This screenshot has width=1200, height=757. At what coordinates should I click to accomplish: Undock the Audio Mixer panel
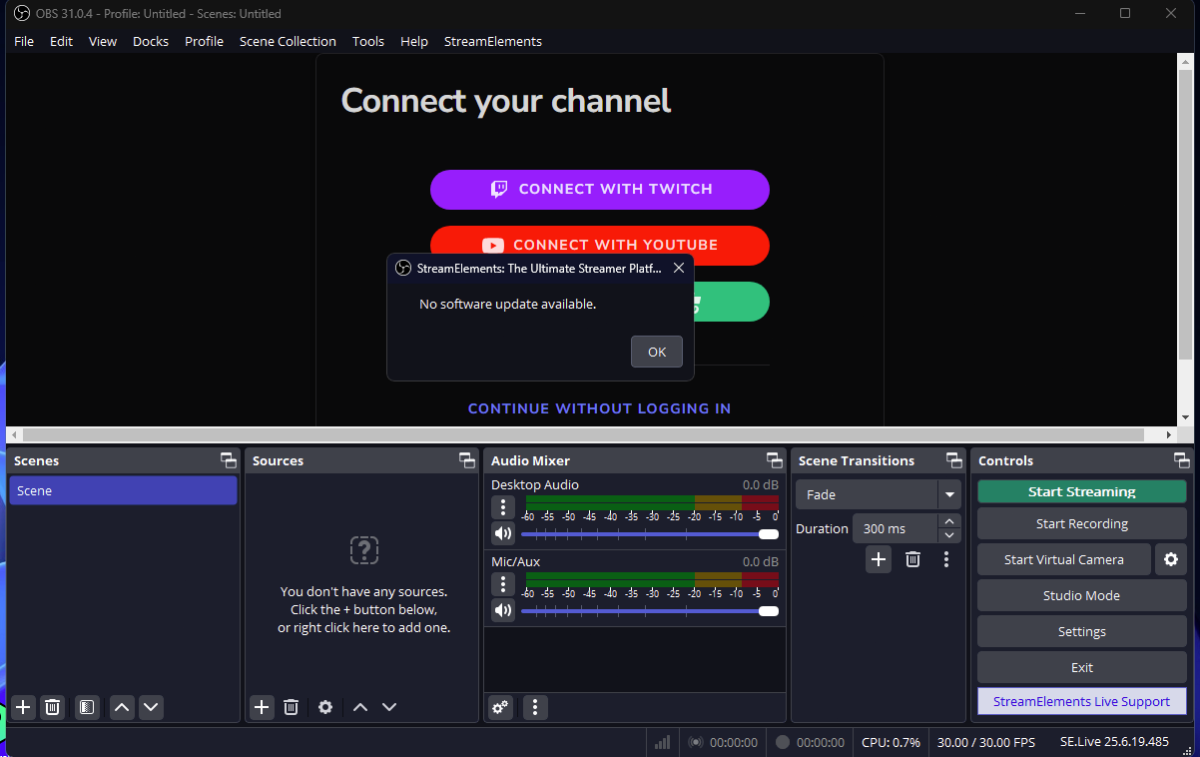coord(774,460)
